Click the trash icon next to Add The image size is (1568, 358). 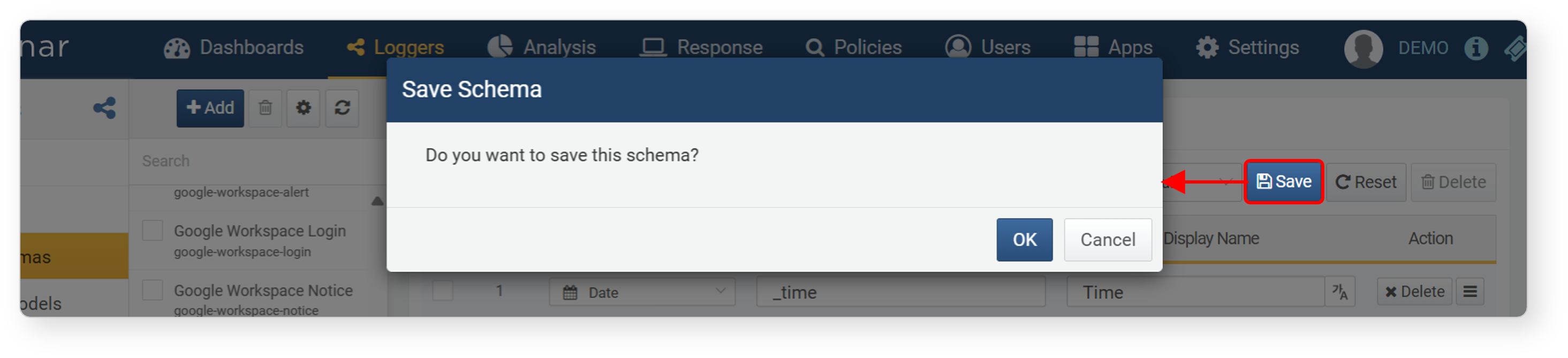(265, 109)
